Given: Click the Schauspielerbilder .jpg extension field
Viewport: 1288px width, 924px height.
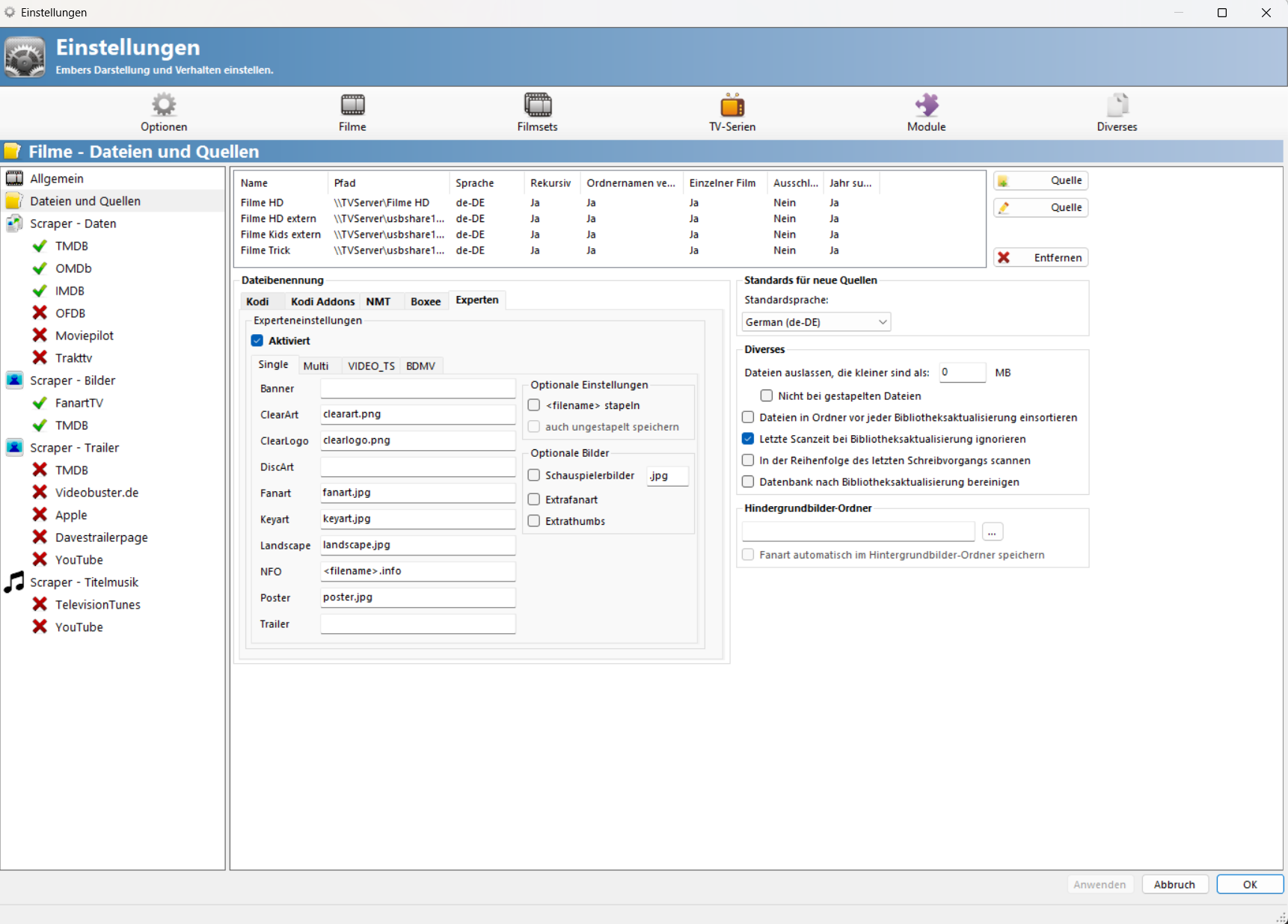Looking at the screenshot, I should (667, 475).
